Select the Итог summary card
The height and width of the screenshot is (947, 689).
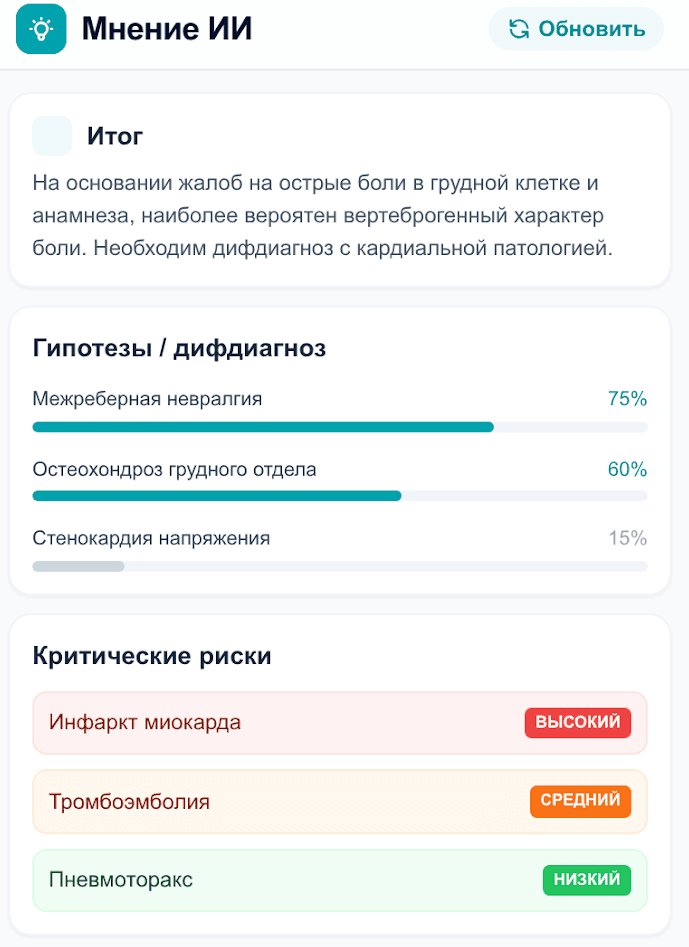344,190
